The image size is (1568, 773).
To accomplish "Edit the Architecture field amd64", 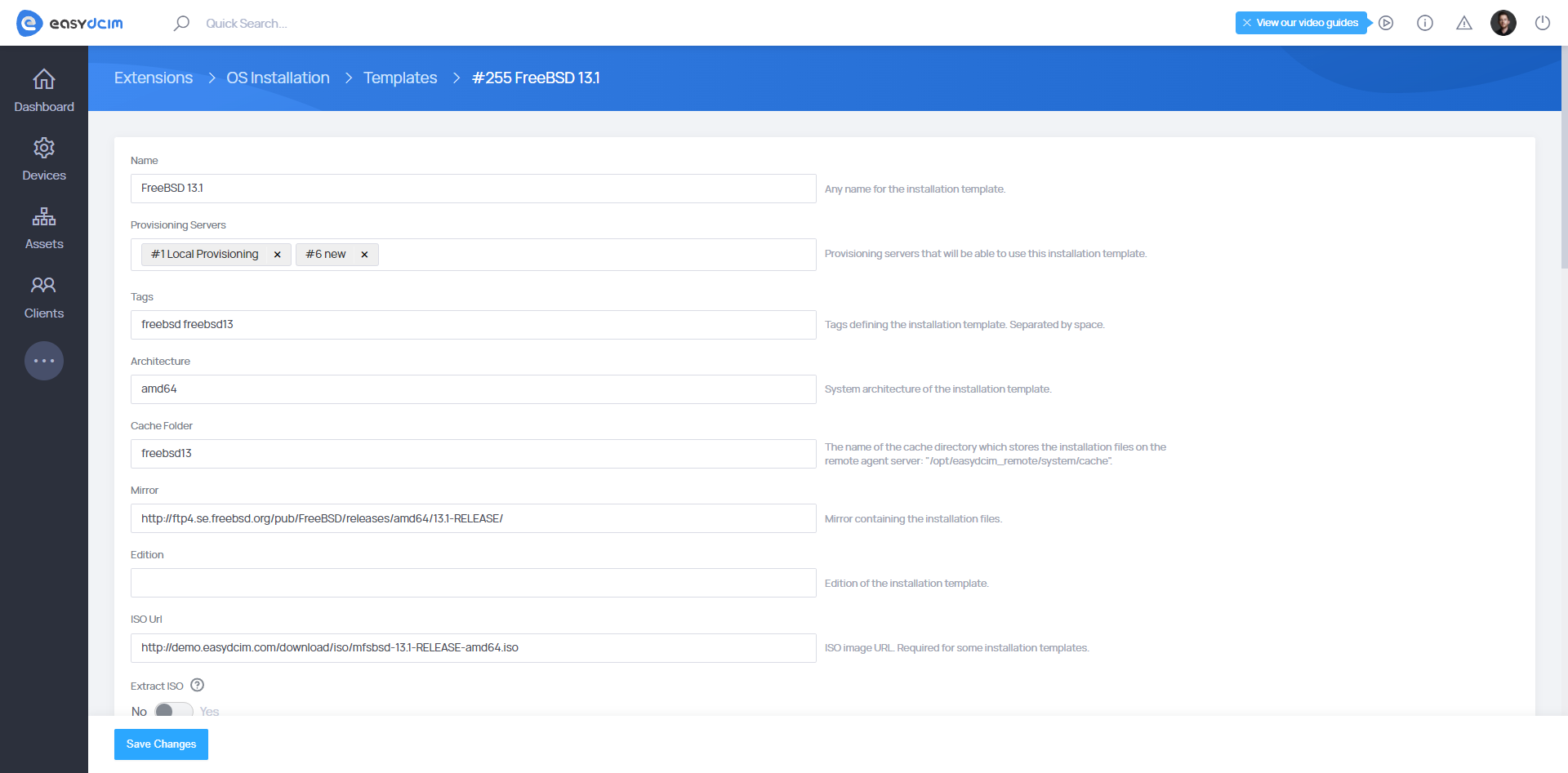I will 474,389.
